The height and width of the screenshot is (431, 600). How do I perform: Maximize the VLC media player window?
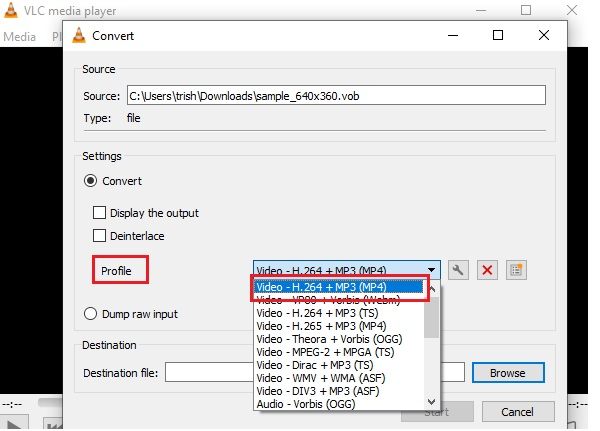click(526, 10)
